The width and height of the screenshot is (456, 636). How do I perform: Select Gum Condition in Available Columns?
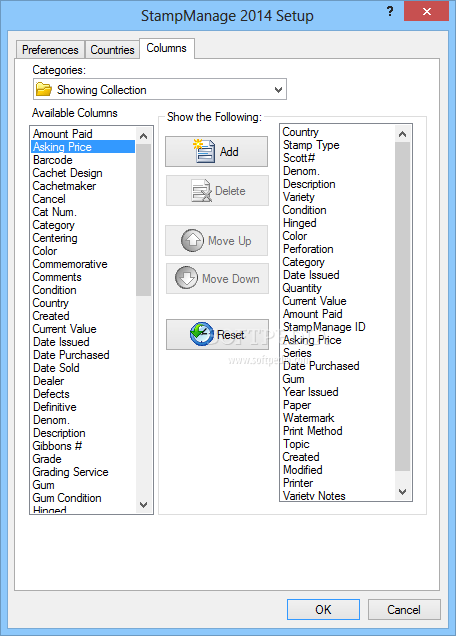(83, 498)
